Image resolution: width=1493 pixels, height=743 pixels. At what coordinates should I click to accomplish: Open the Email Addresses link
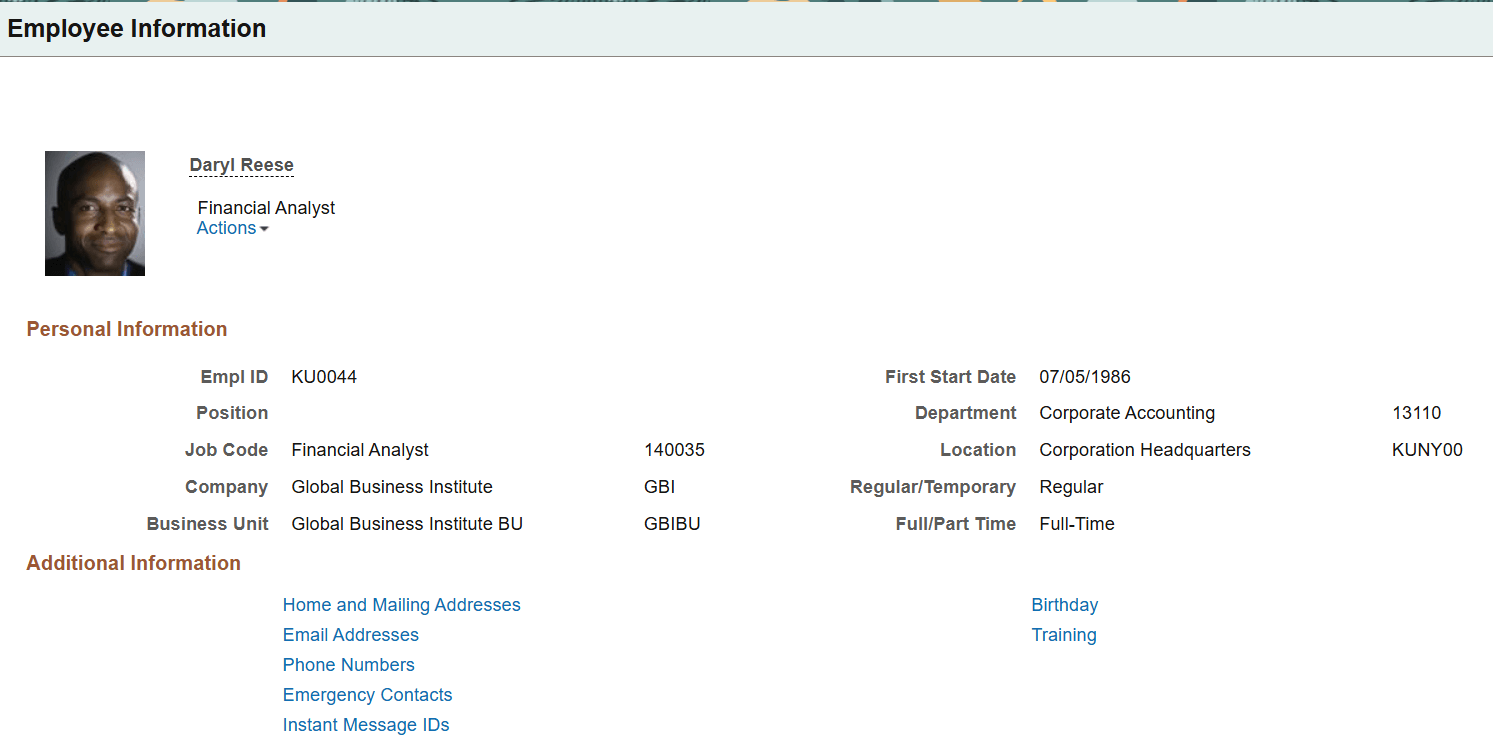coord(350,635)
